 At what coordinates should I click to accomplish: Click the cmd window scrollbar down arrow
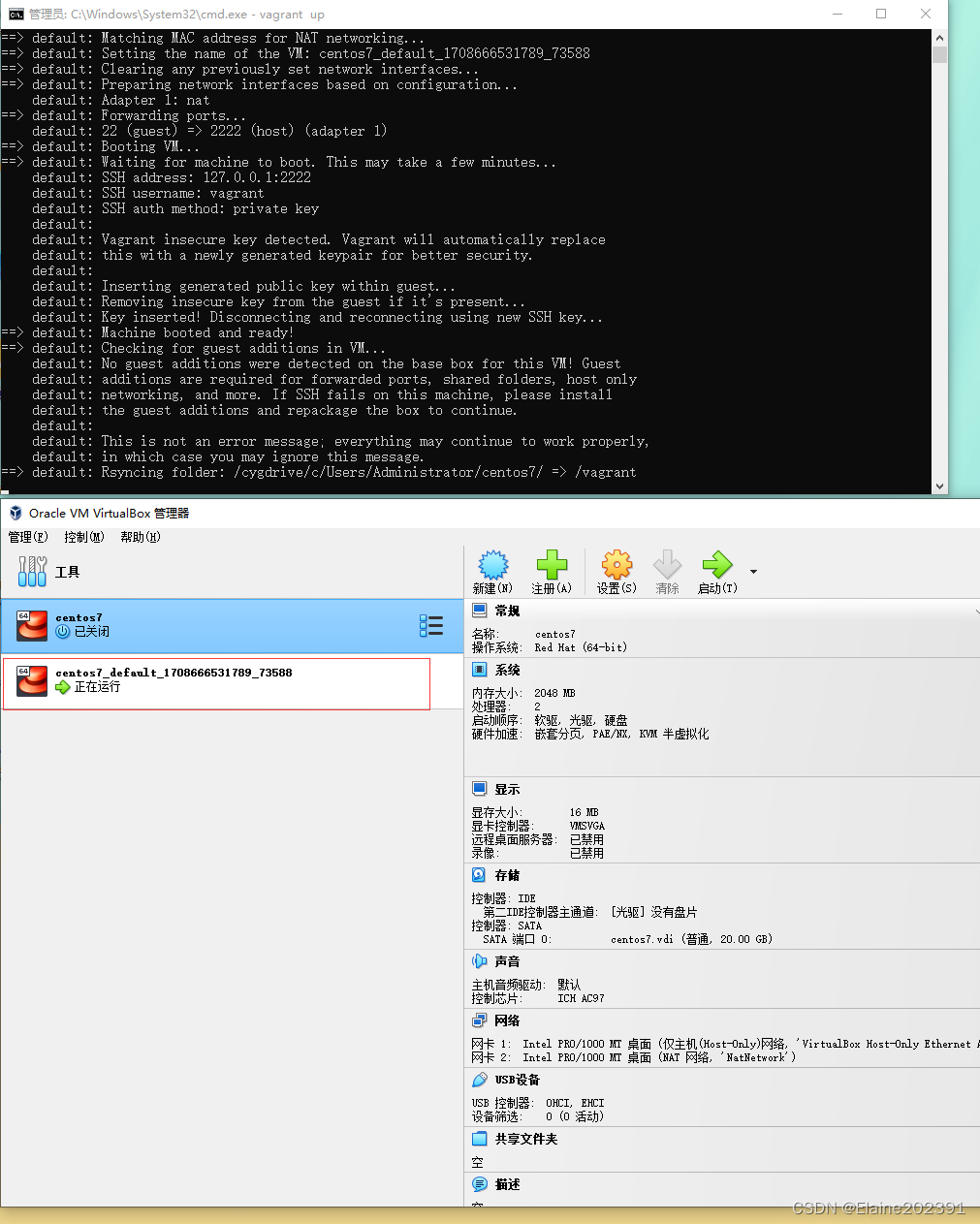click(939, 486)
